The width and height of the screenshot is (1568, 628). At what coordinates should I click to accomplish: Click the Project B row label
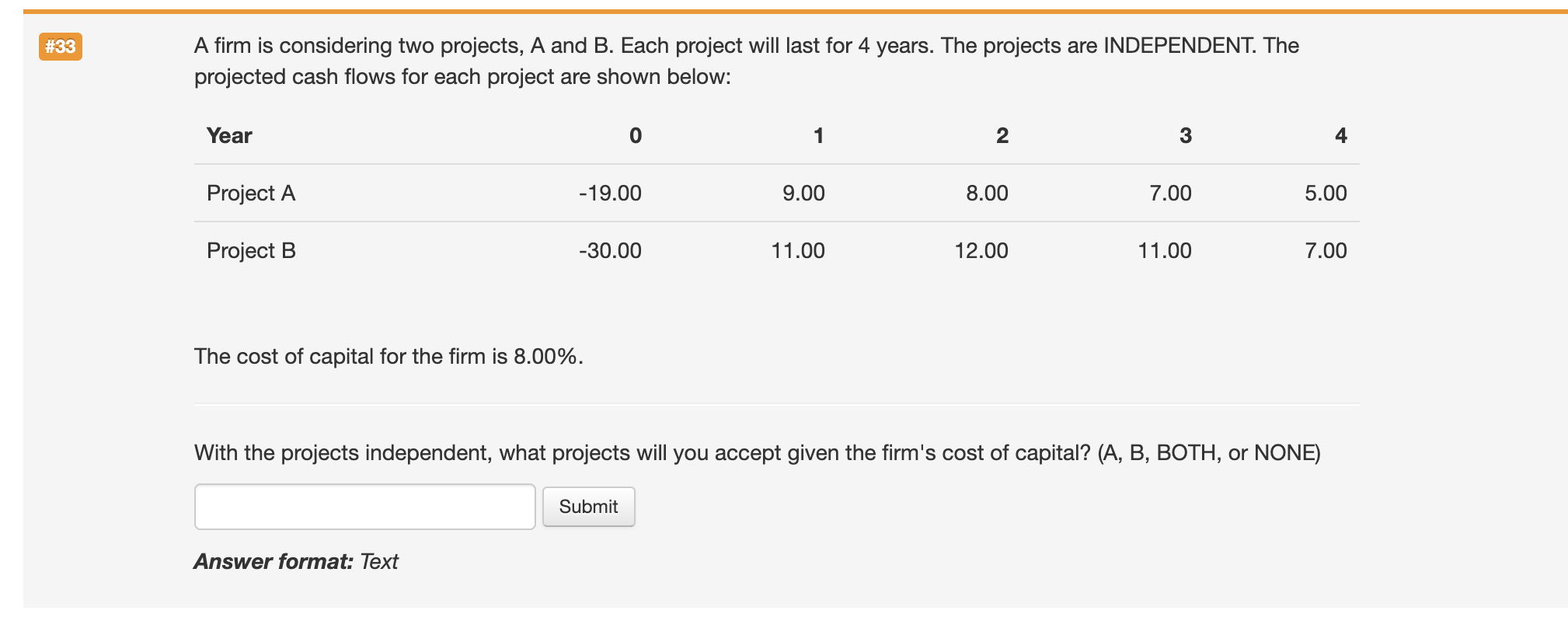click(251, 249)
